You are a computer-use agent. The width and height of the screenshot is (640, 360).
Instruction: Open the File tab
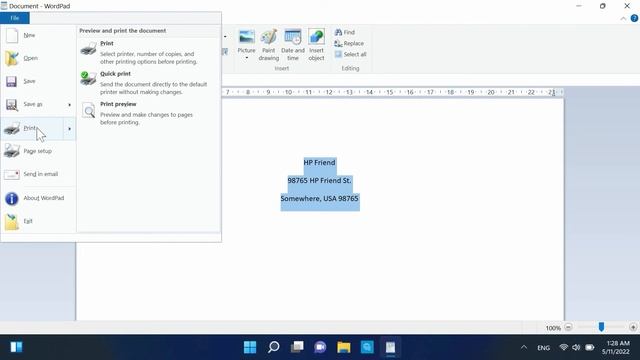[x=15, y=18]
